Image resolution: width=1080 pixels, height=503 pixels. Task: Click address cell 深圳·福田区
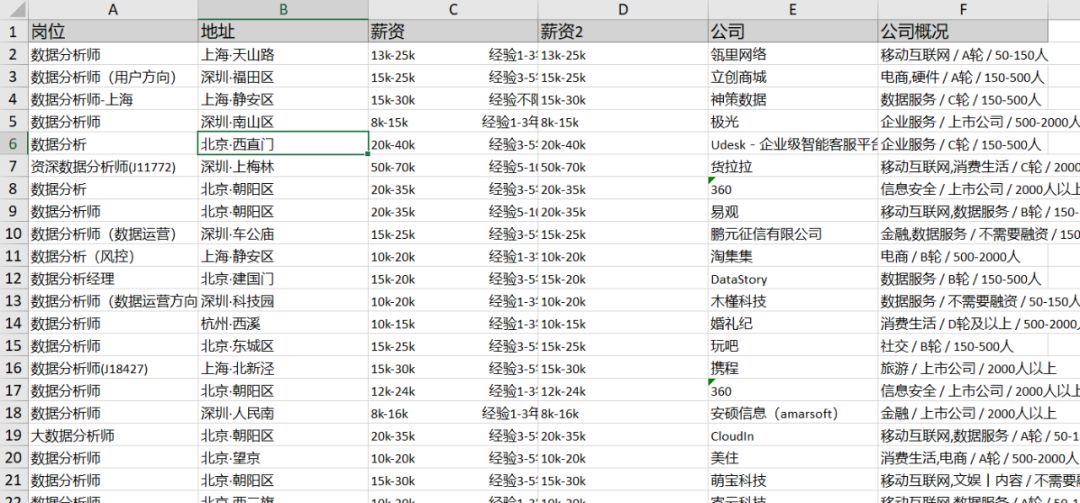pos(283,76)
